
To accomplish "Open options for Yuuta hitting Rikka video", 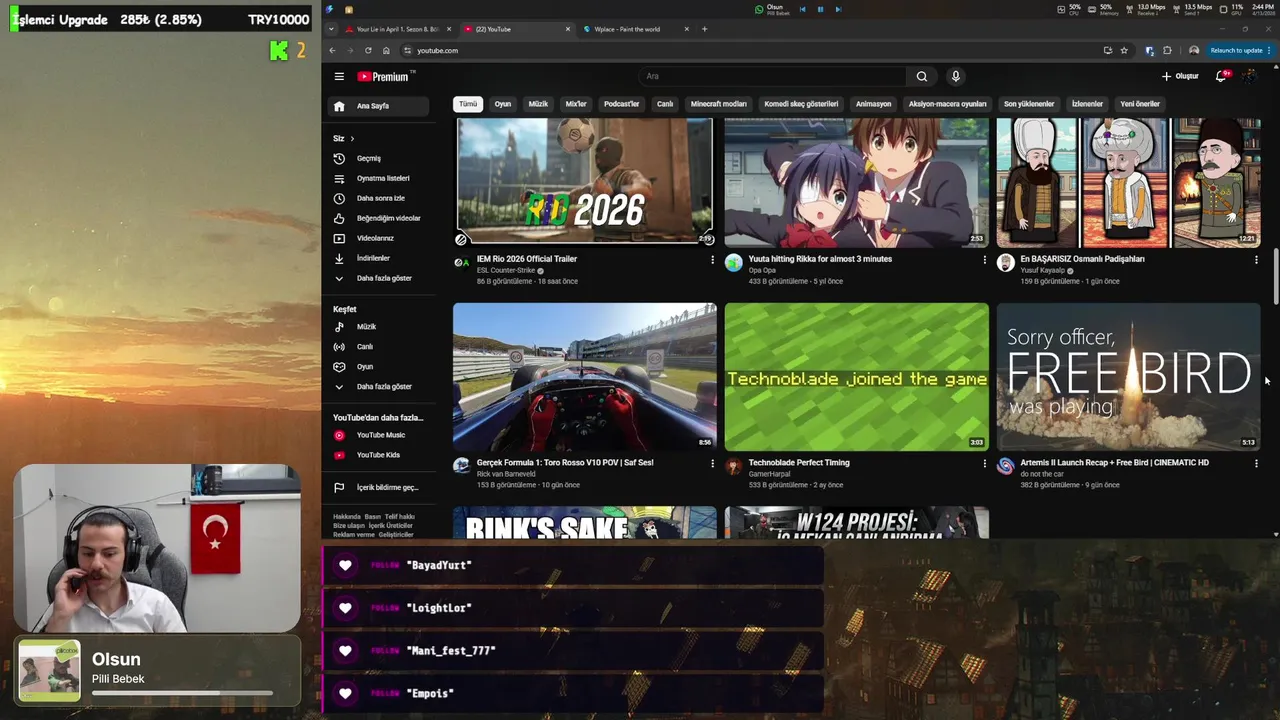I will click(x=984, y=259).
